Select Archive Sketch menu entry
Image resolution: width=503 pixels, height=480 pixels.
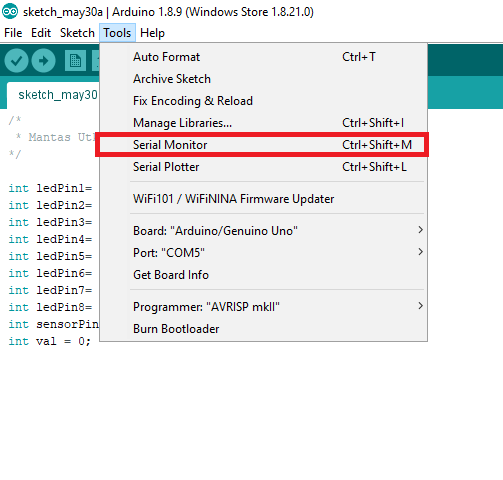tap(263, 79)
